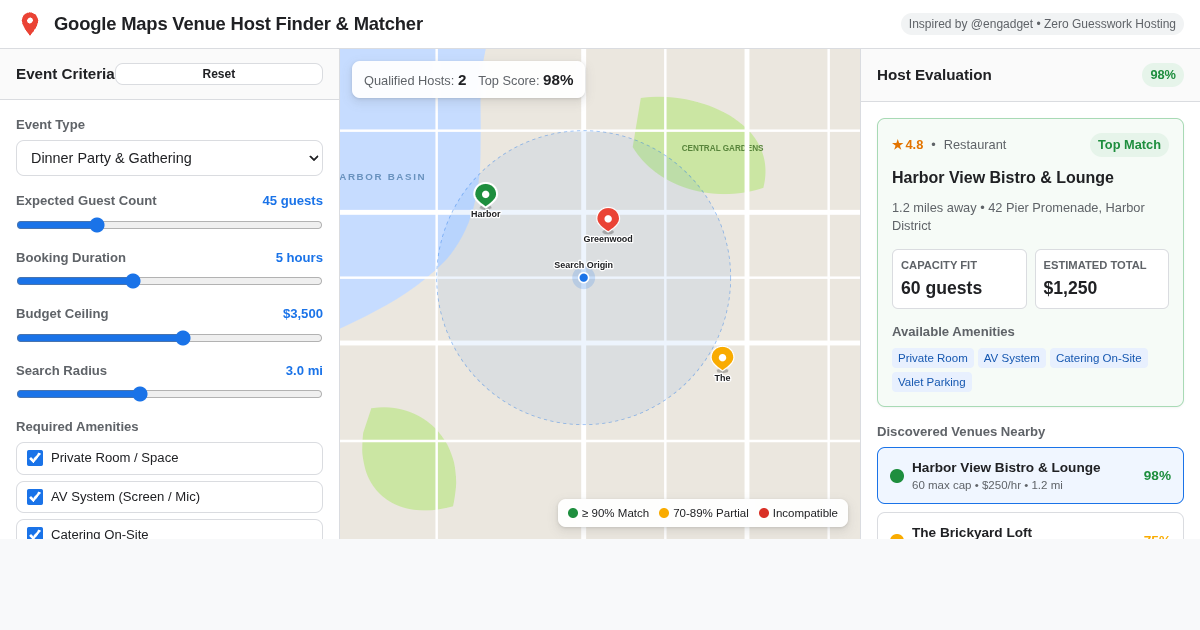
Task: Adjust the Search Radius slider
Action: pos(169,394)
